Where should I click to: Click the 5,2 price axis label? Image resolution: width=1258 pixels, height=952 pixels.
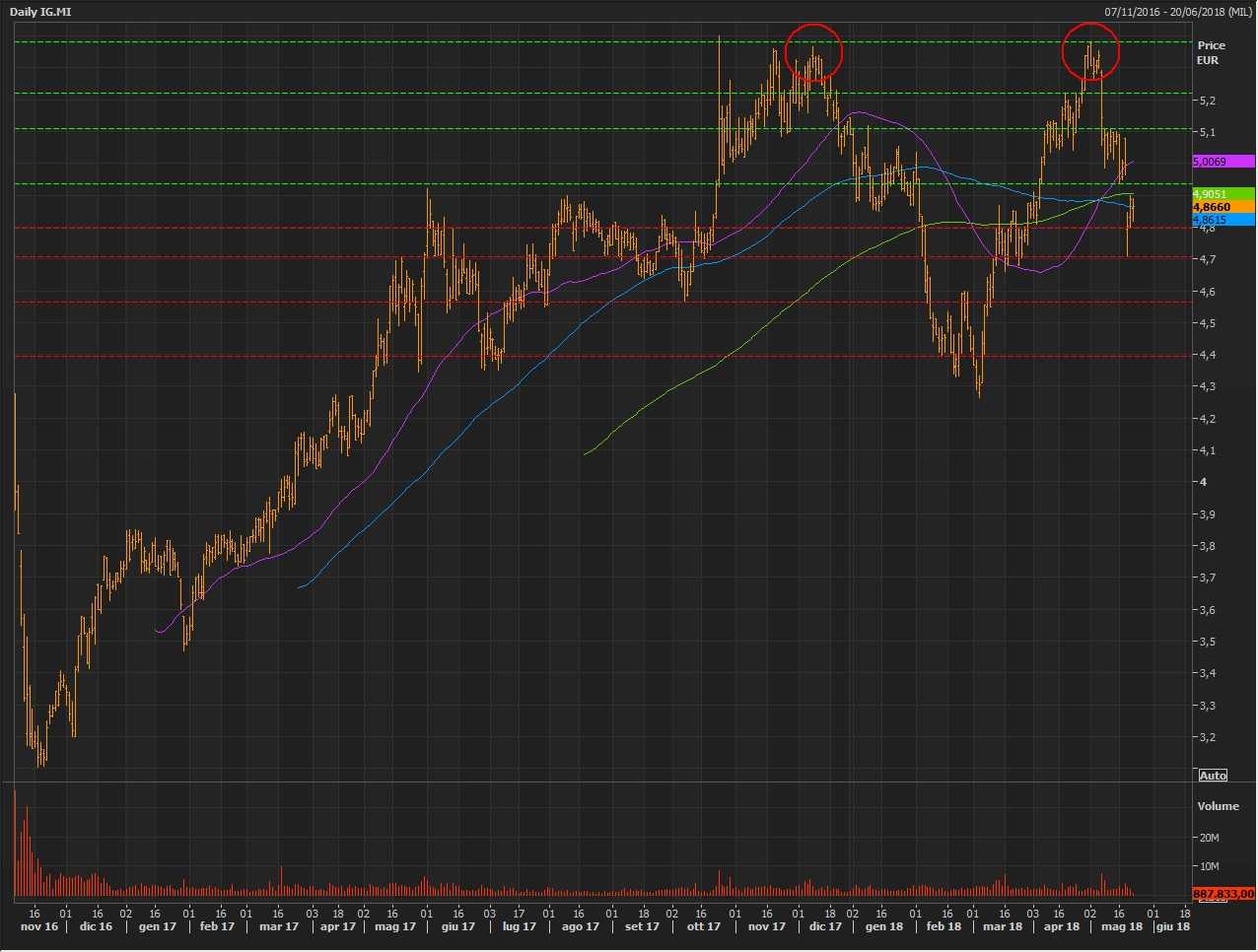click(x=1208, y=101)
